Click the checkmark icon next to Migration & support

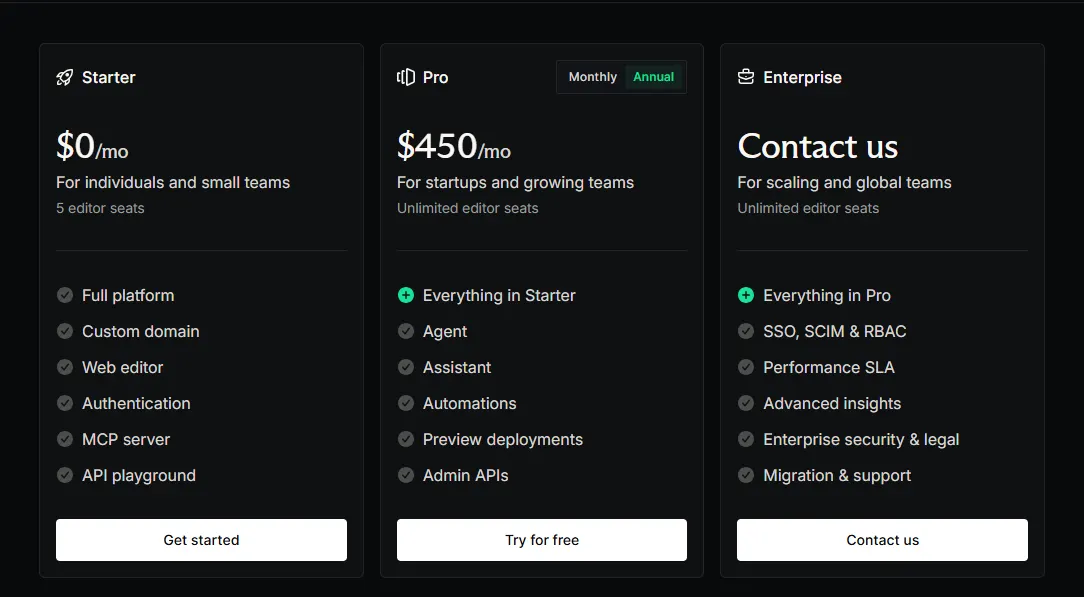(x=746, y=475)
